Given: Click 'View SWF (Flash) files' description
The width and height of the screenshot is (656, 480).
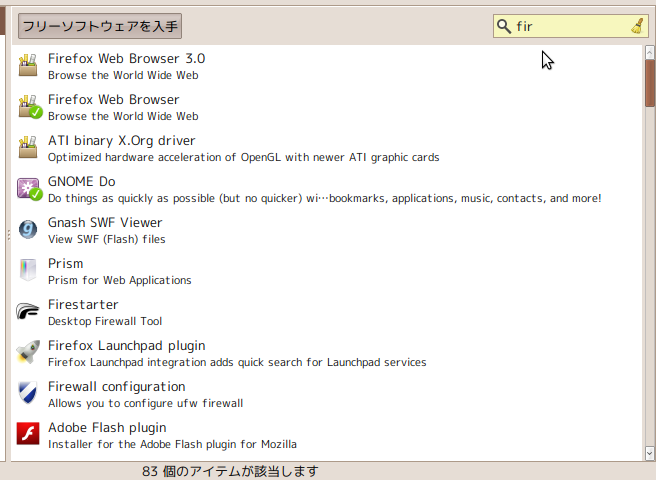Looking at the screenshot, I should pyautogui.click(x=107, y=239).
